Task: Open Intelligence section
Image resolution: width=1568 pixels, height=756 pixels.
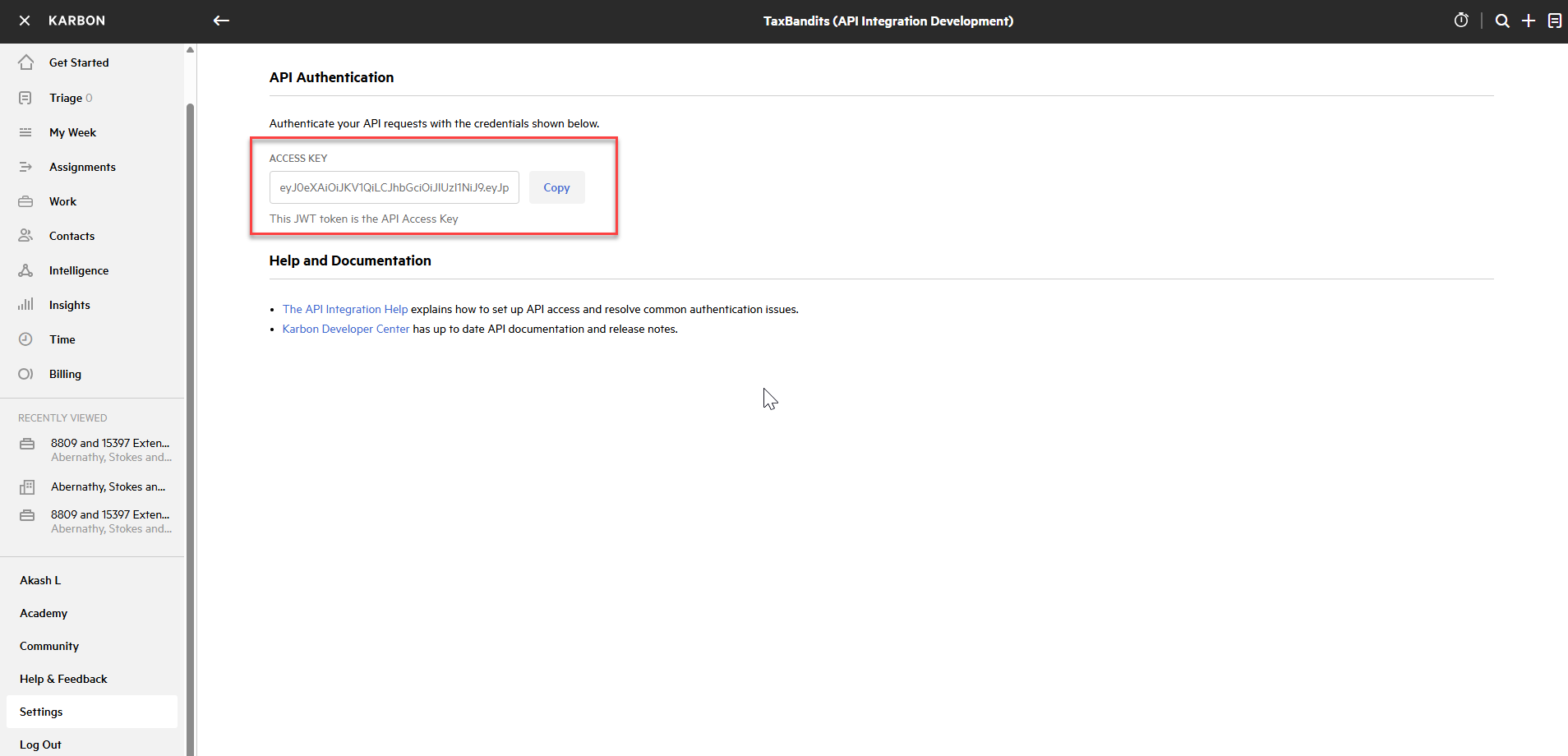Action: point(79,270)
